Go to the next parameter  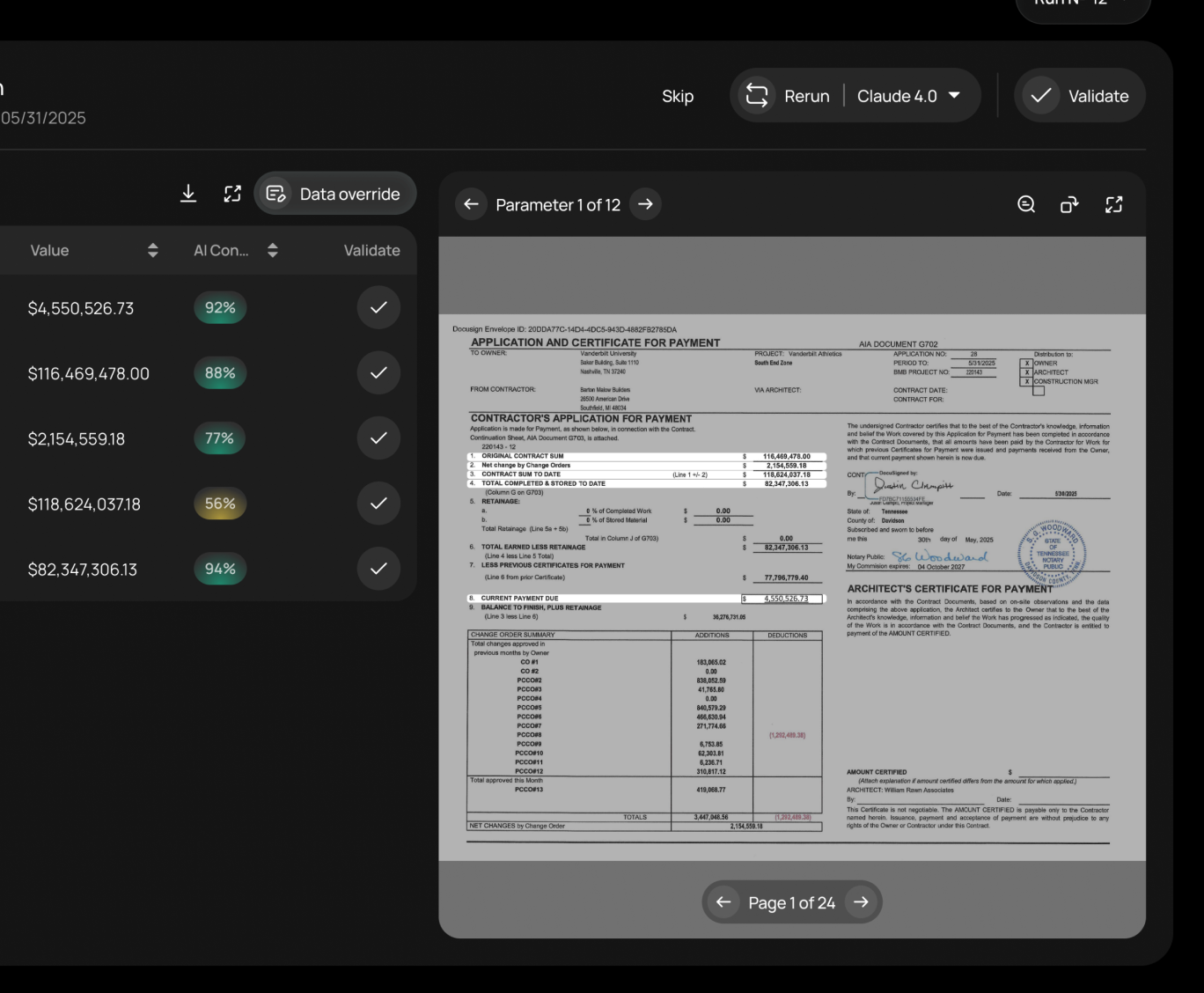point(645,204)
